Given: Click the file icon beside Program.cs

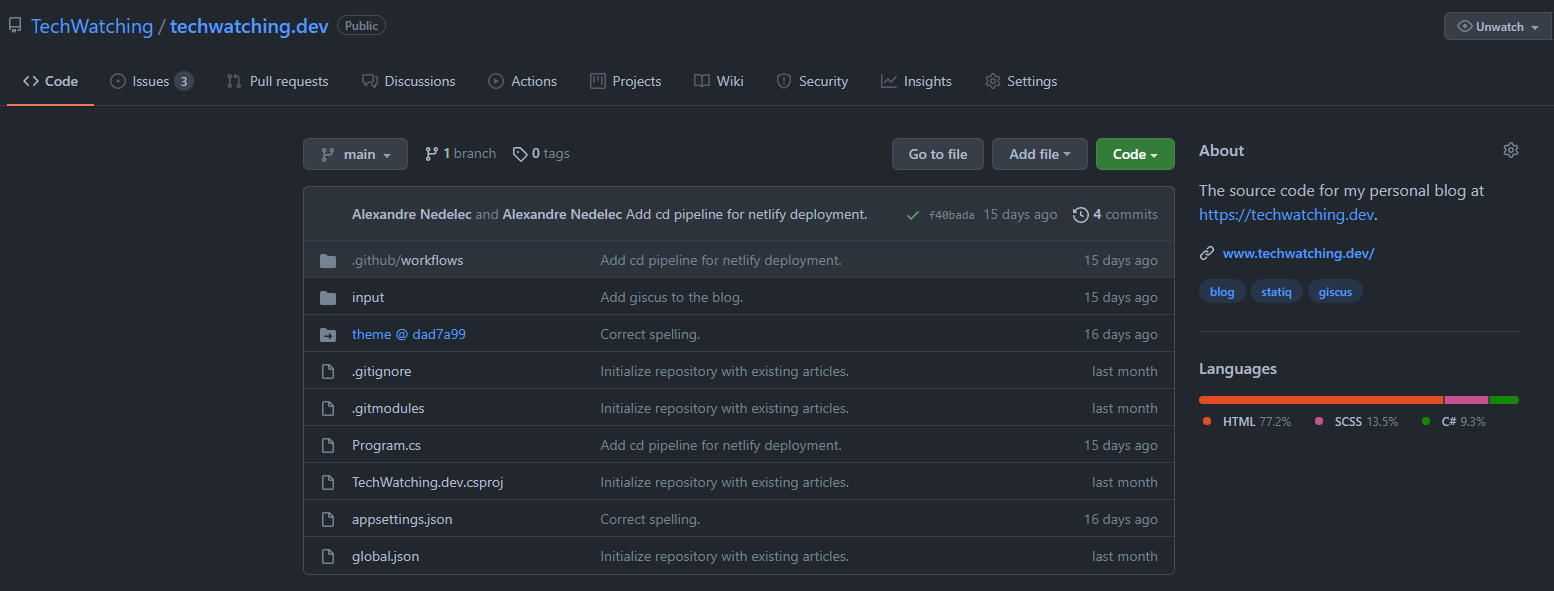Looking at the screenshot, I should click(x=328, y=445).
